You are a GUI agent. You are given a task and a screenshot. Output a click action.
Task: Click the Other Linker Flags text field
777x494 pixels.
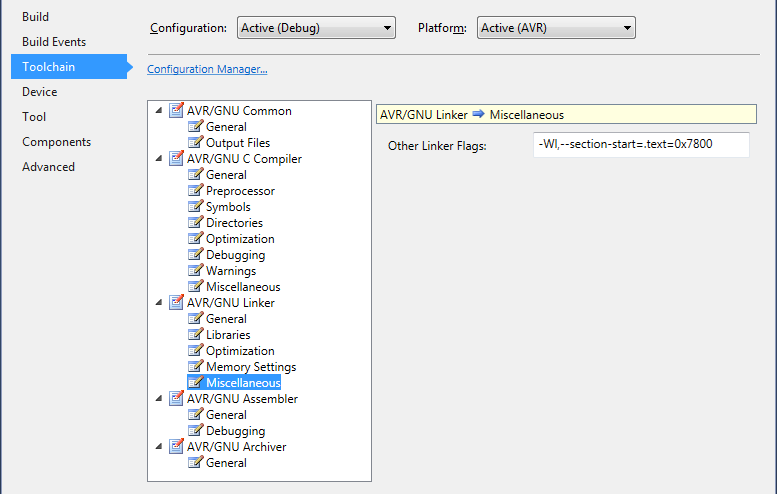pyautogui.click(x=642, y=146)
